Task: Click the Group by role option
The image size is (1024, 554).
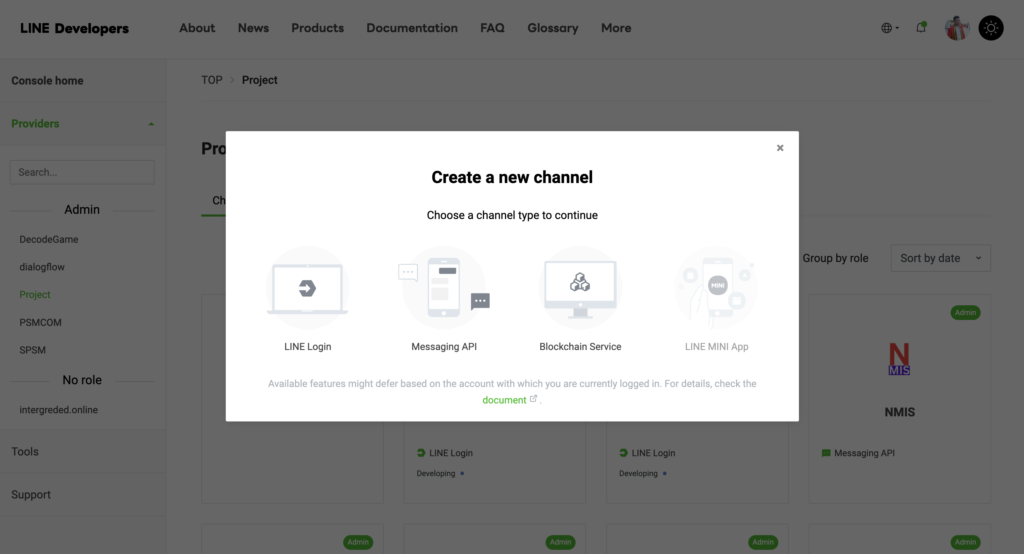Action: coord(835,258)
